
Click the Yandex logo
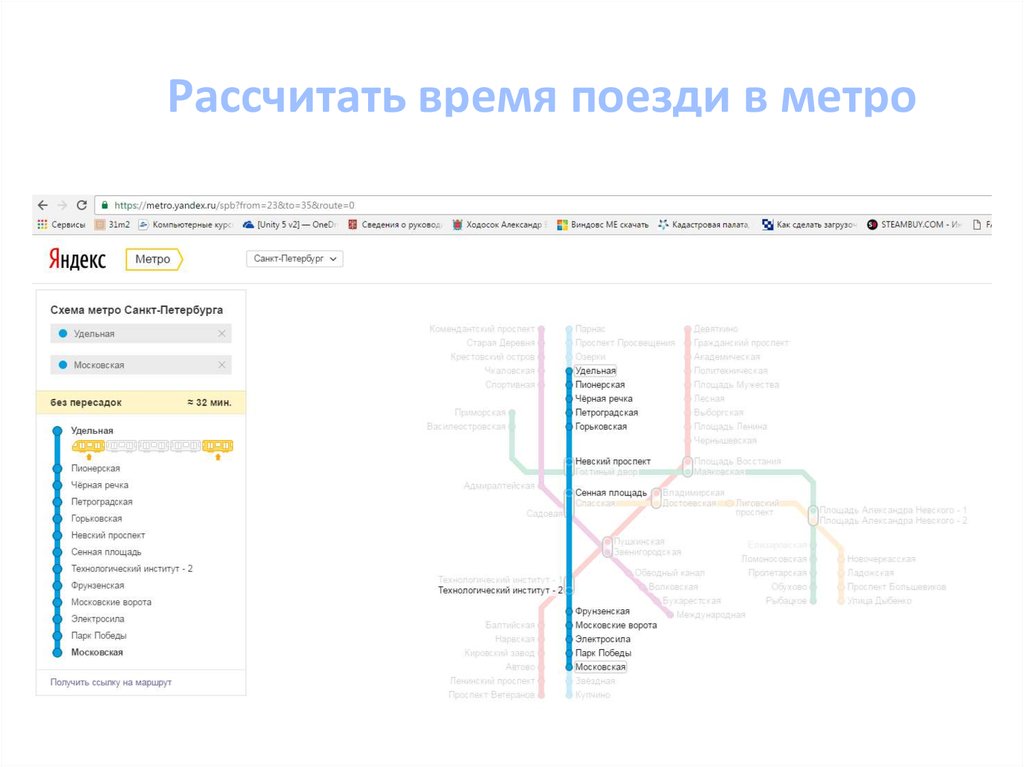point(77,260)
